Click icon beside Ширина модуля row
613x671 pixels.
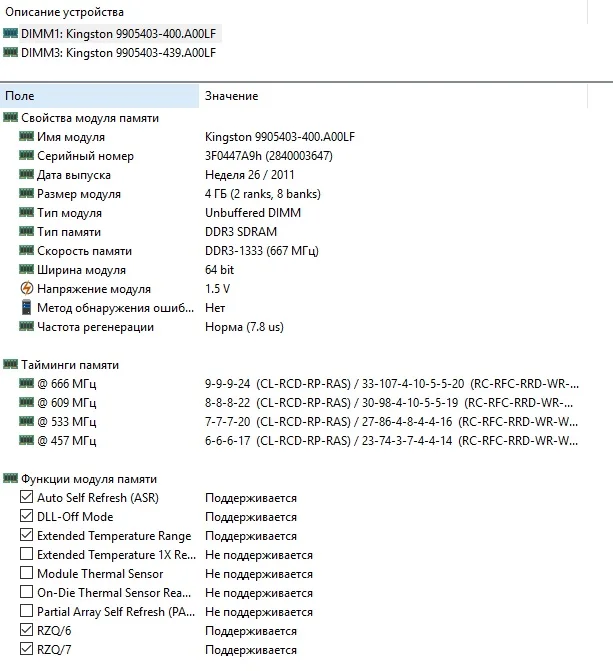coord(26,269)
